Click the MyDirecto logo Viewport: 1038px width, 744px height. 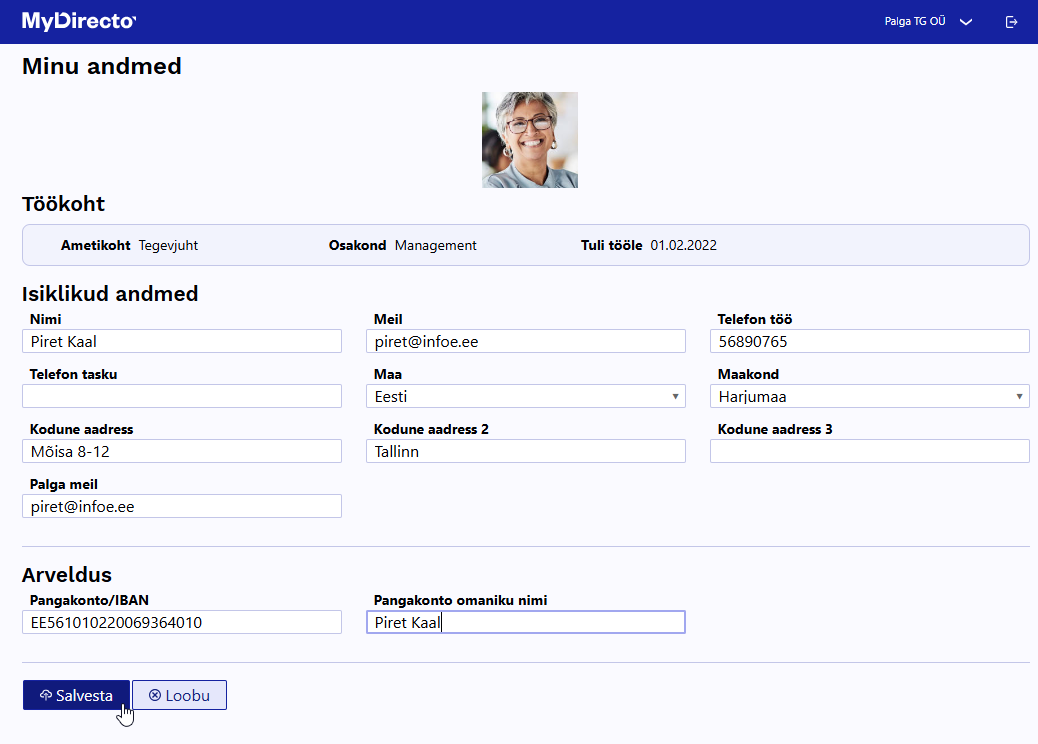[79, 21]
